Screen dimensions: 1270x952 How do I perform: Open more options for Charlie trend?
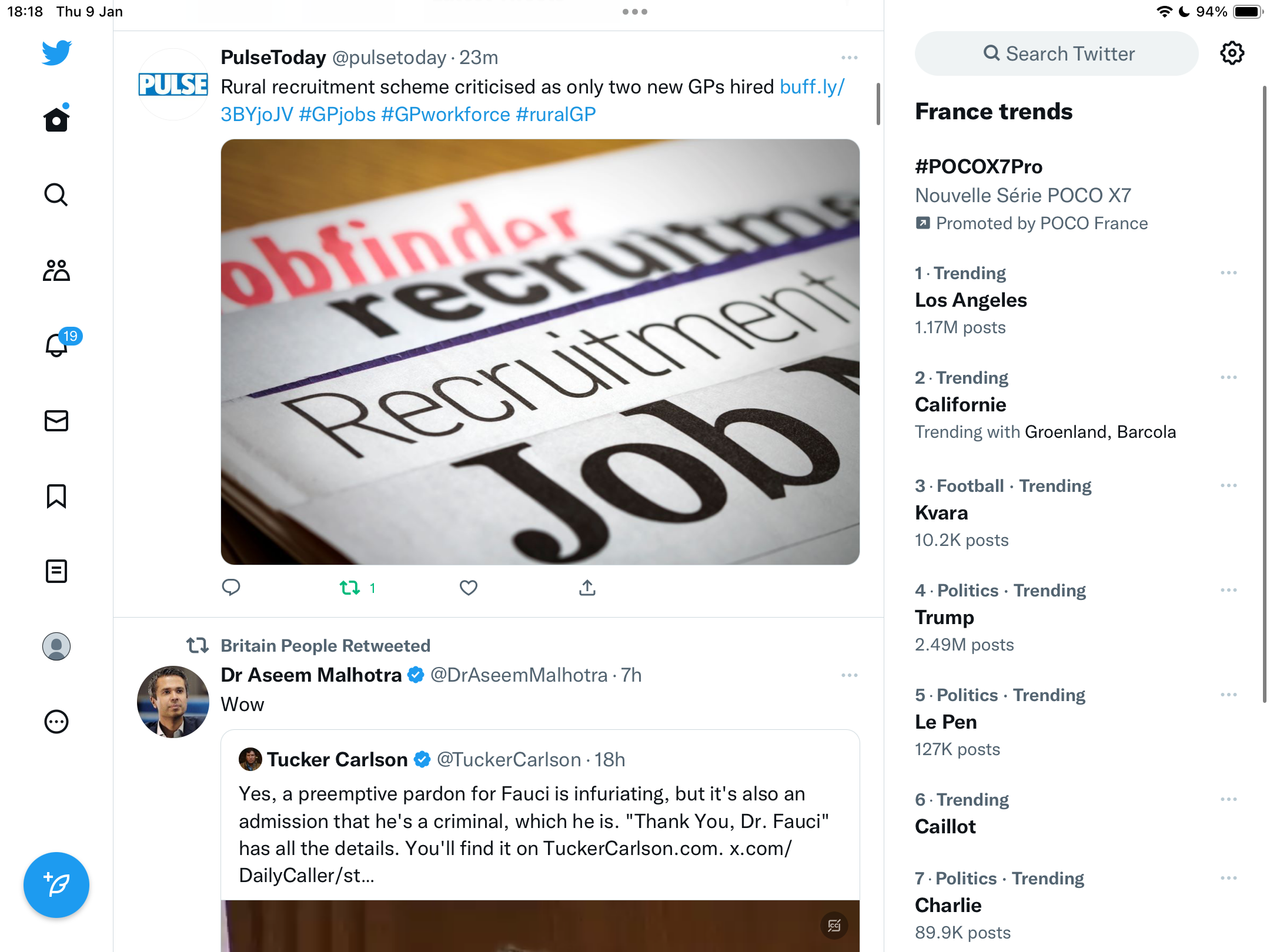(1229, 878)
